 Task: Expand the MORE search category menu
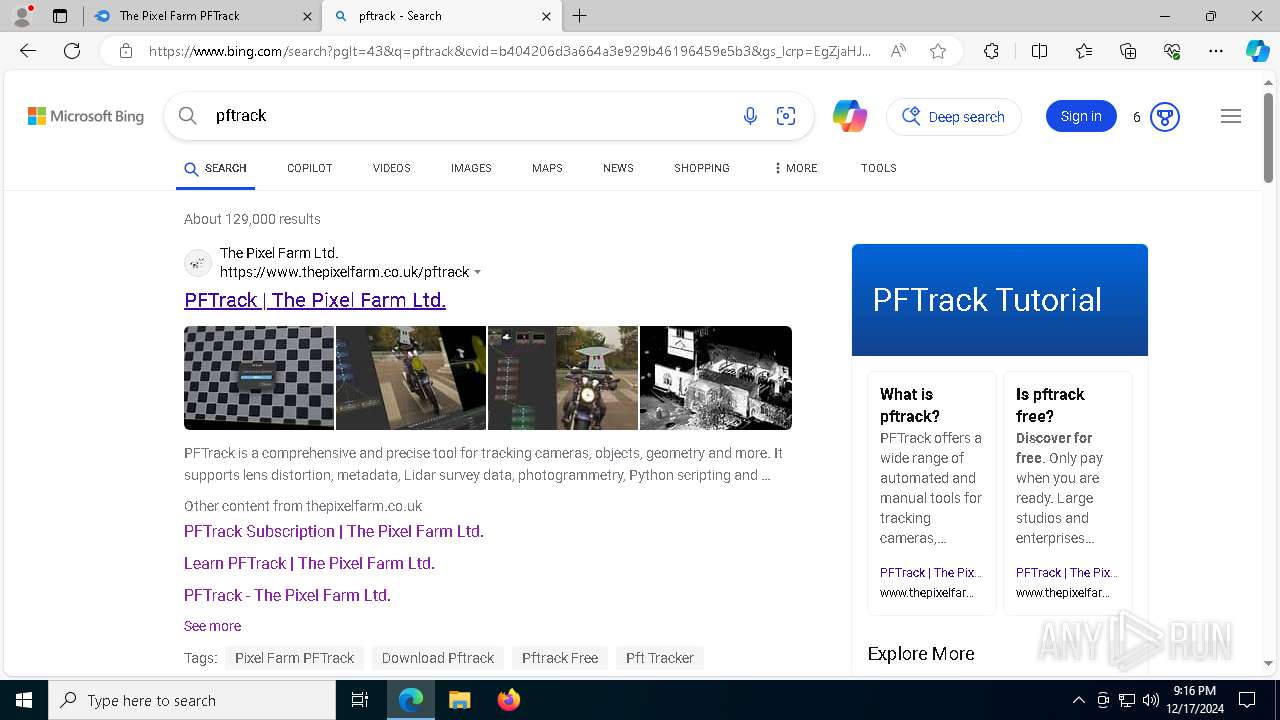coord(796,168)
